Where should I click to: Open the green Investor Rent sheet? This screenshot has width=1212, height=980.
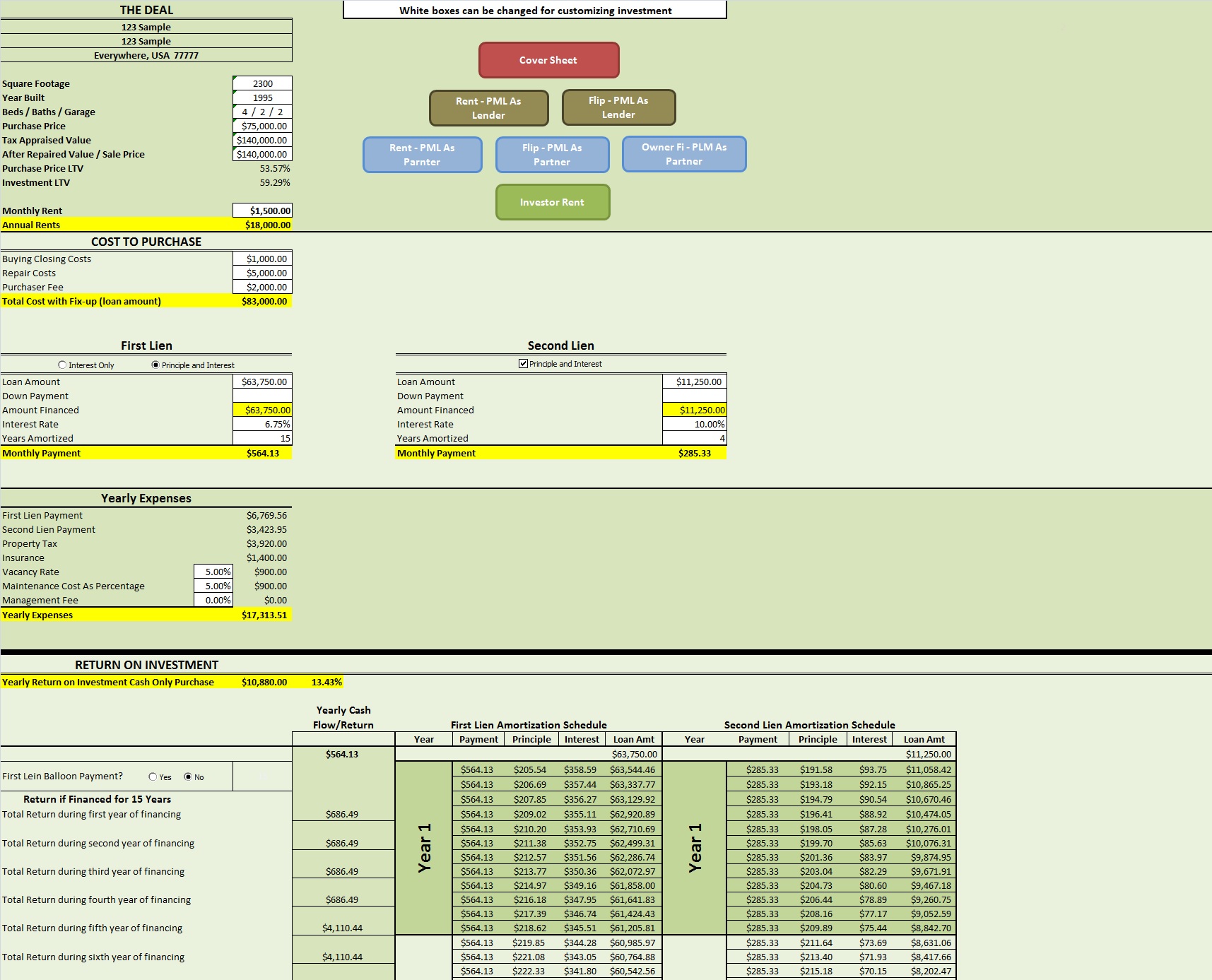[x=553, y=202]
